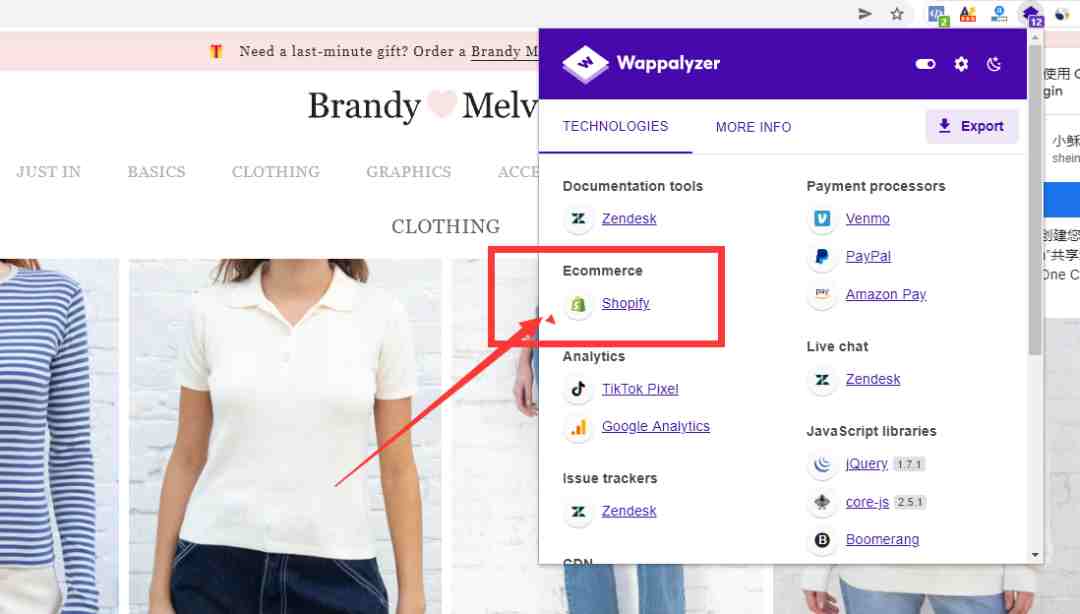Screen dimensions: 1080x614
Task: Open the JUST IN navigation menu item
Action: coord(48,172)
